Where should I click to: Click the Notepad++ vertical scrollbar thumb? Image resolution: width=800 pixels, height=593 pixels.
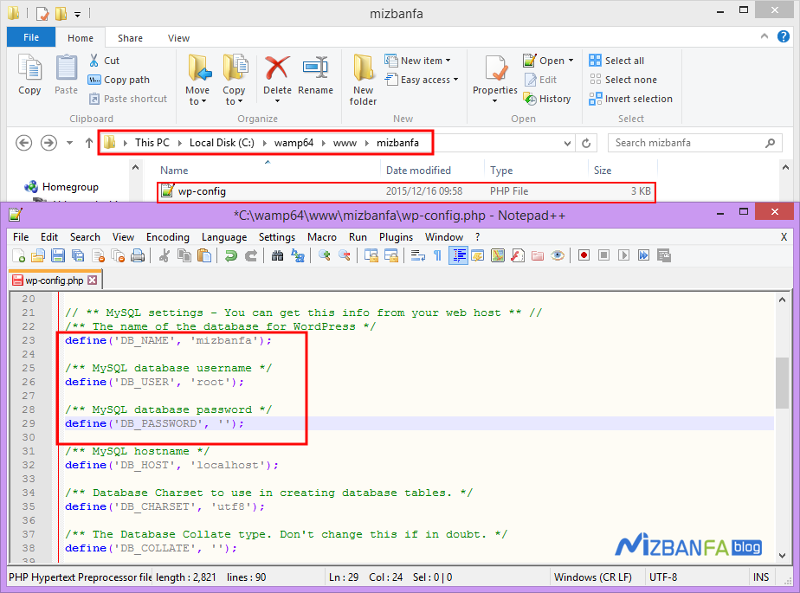pos(782,383)
